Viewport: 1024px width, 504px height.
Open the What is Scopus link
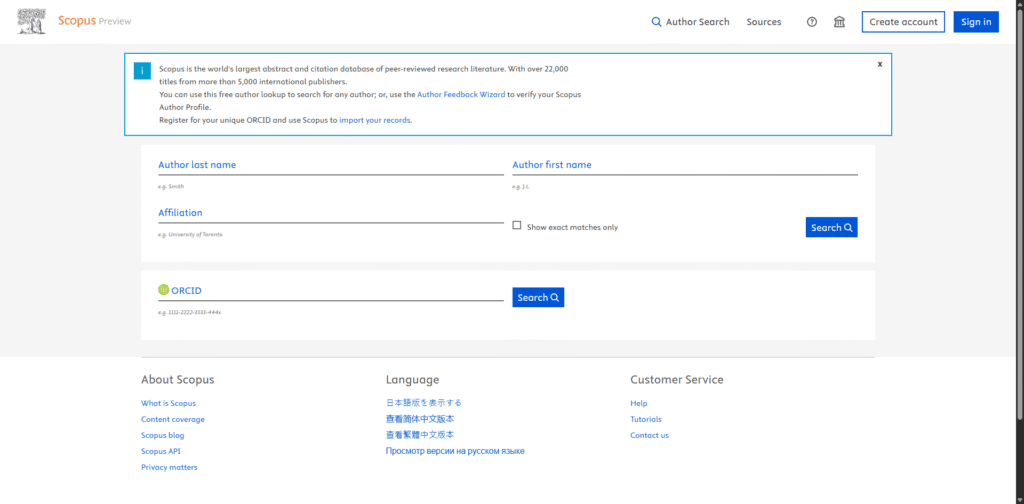(x=168, y=403)
